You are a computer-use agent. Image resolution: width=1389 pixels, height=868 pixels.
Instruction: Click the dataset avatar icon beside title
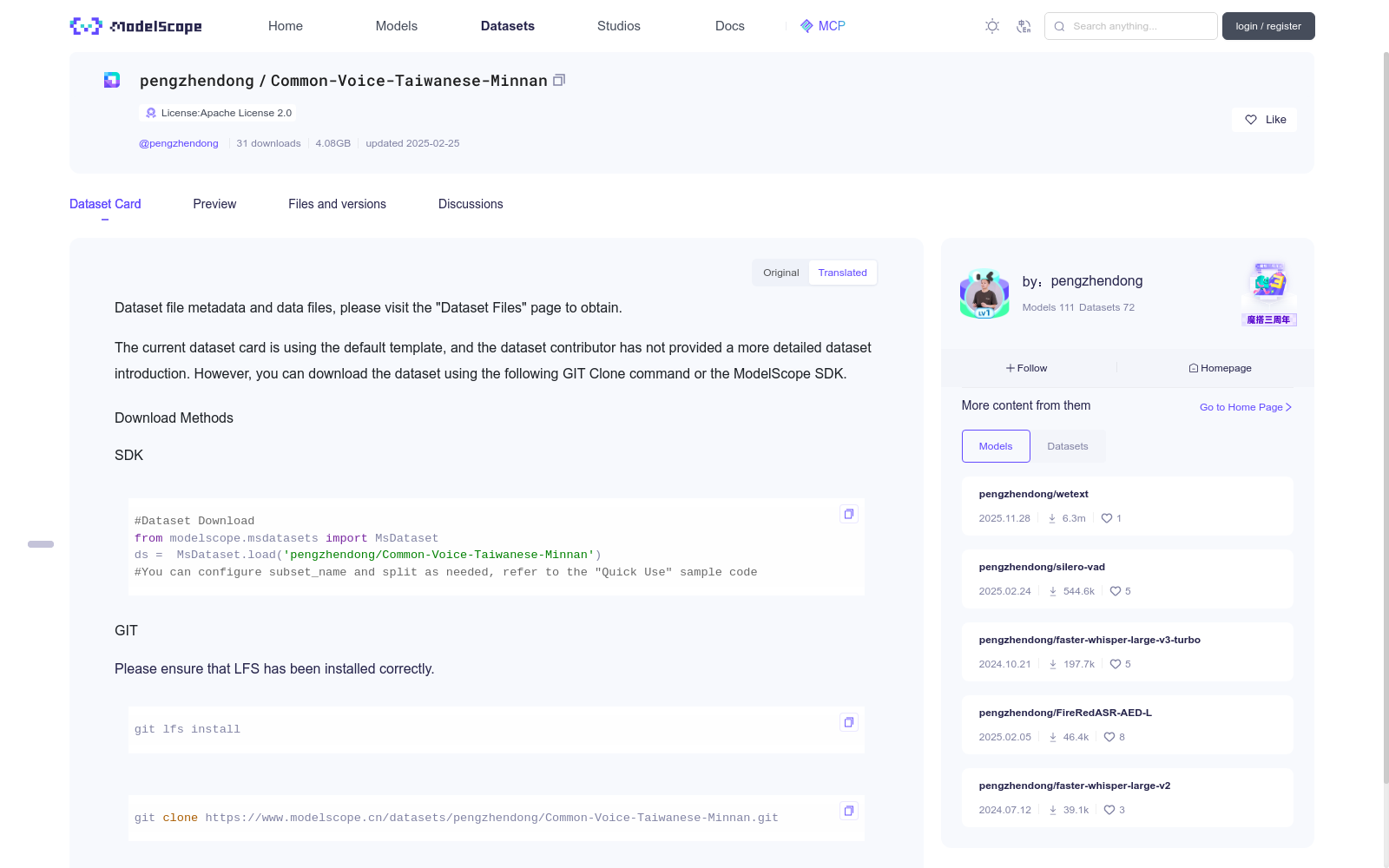pyautogui.click(x=112, y=80)
